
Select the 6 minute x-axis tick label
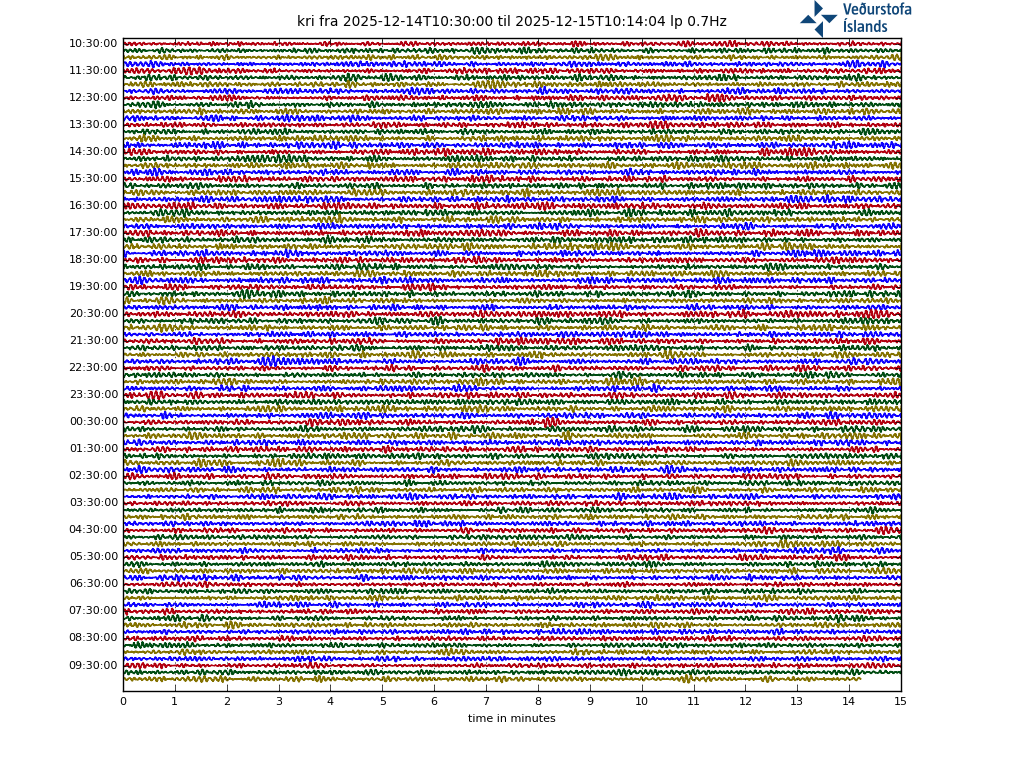click(x=434, y=702)
